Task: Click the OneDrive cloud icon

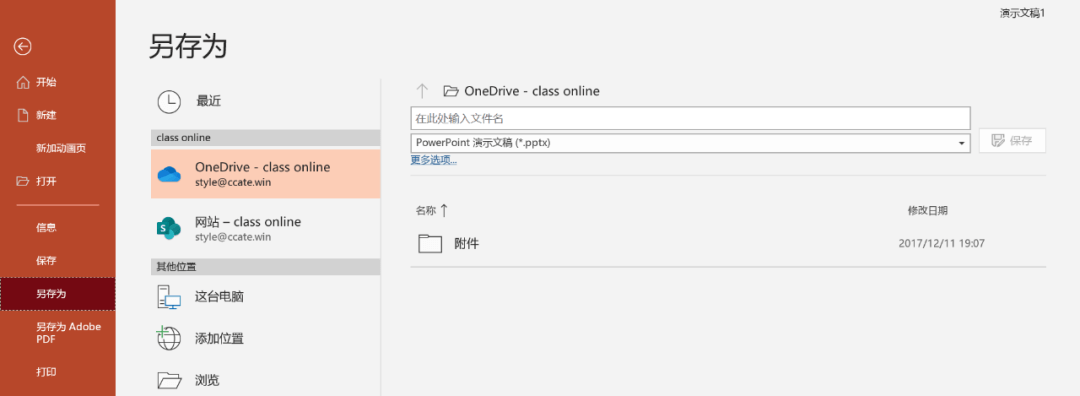Action: (x=169, y=174)
